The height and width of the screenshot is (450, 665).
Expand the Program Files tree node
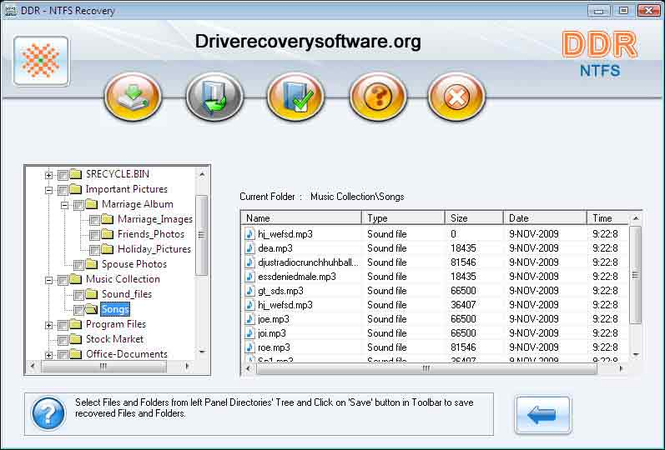(49, 325)
